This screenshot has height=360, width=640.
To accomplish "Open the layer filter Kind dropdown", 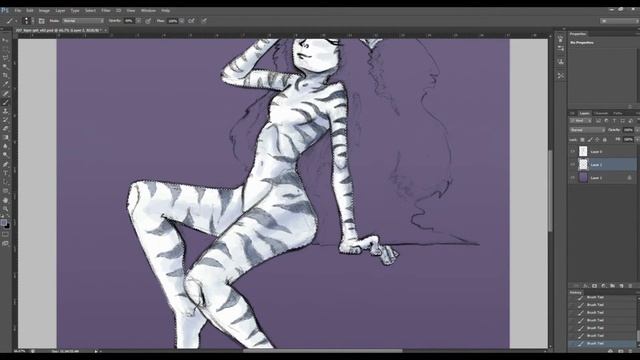I will point(581,121).
